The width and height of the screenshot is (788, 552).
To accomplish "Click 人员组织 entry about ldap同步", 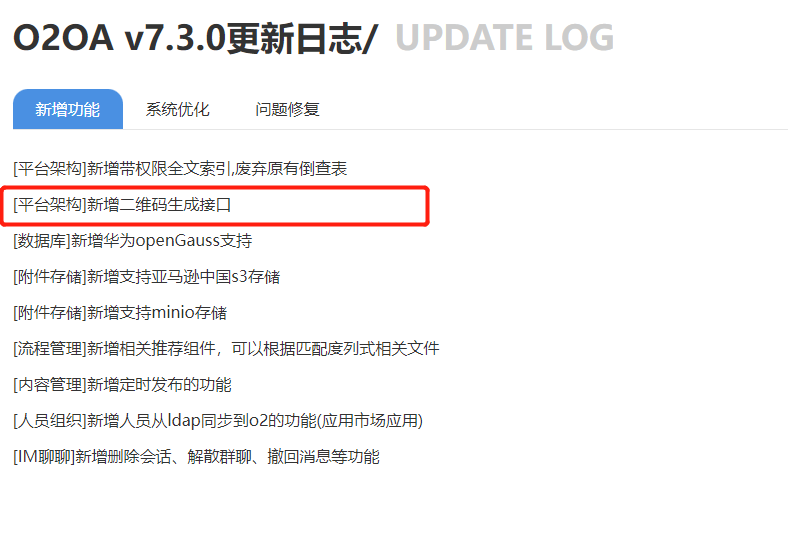I will point(218,420).
